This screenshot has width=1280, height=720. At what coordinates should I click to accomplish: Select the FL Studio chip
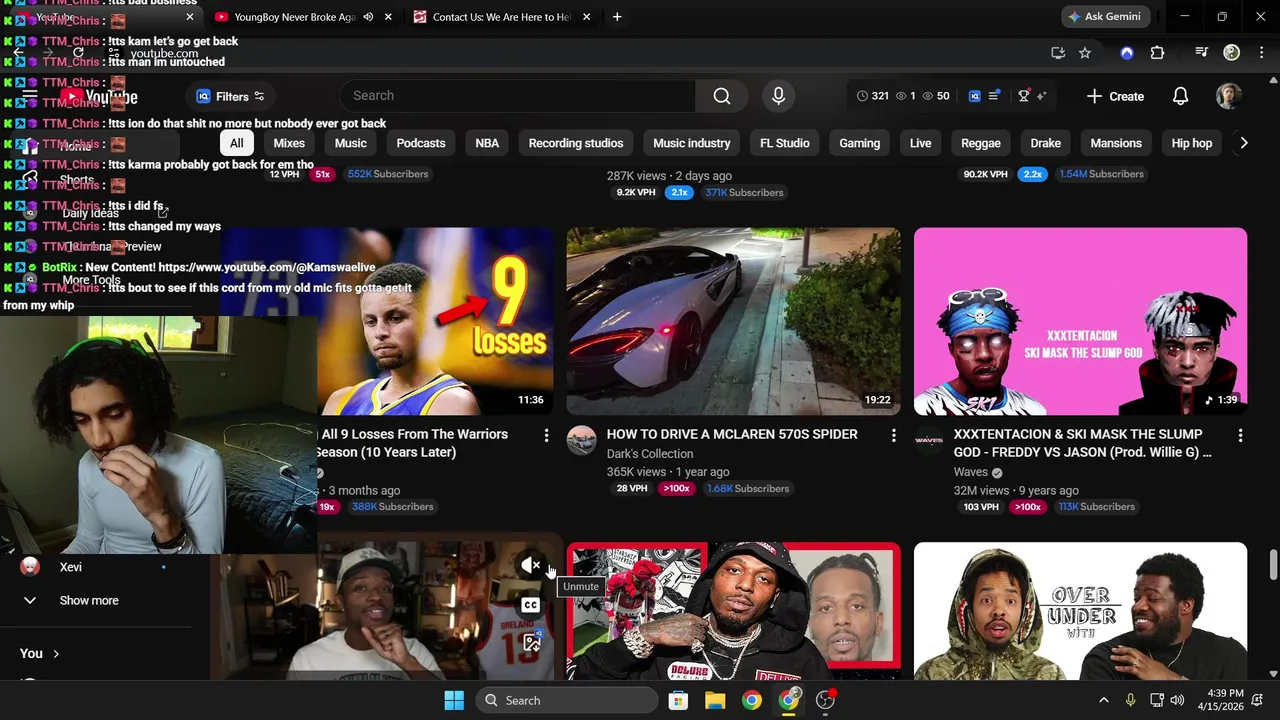pos(785,143)
